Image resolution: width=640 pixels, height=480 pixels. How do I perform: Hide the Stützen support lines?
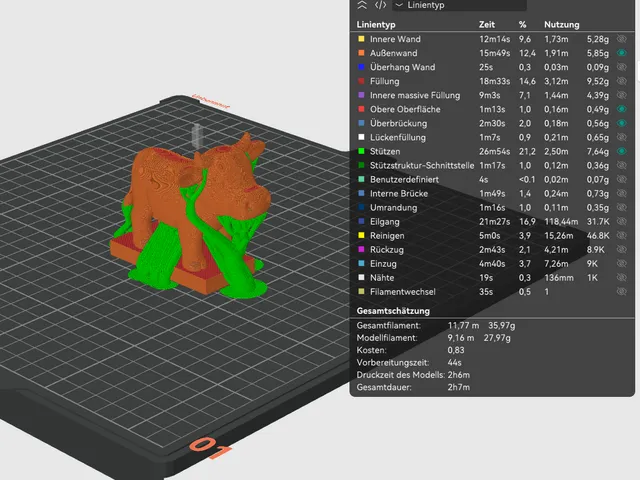tap(621, 151)
